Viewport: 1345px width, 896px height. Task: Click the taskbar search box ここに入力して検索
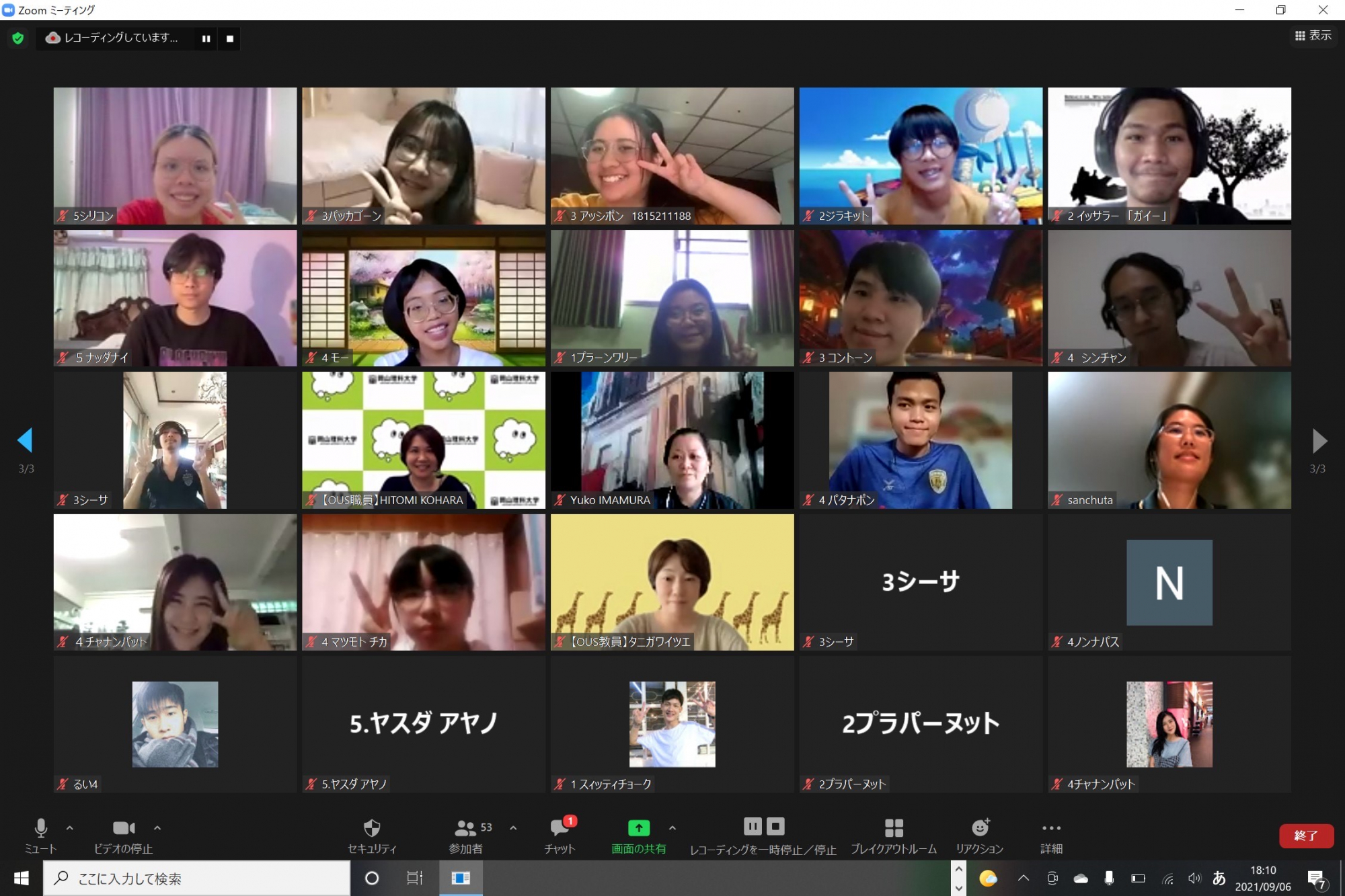click(197, 879)
